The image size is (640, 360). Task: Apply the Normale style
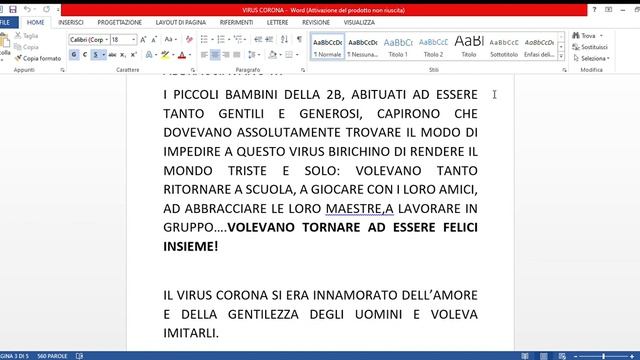[x=327, y=47]
